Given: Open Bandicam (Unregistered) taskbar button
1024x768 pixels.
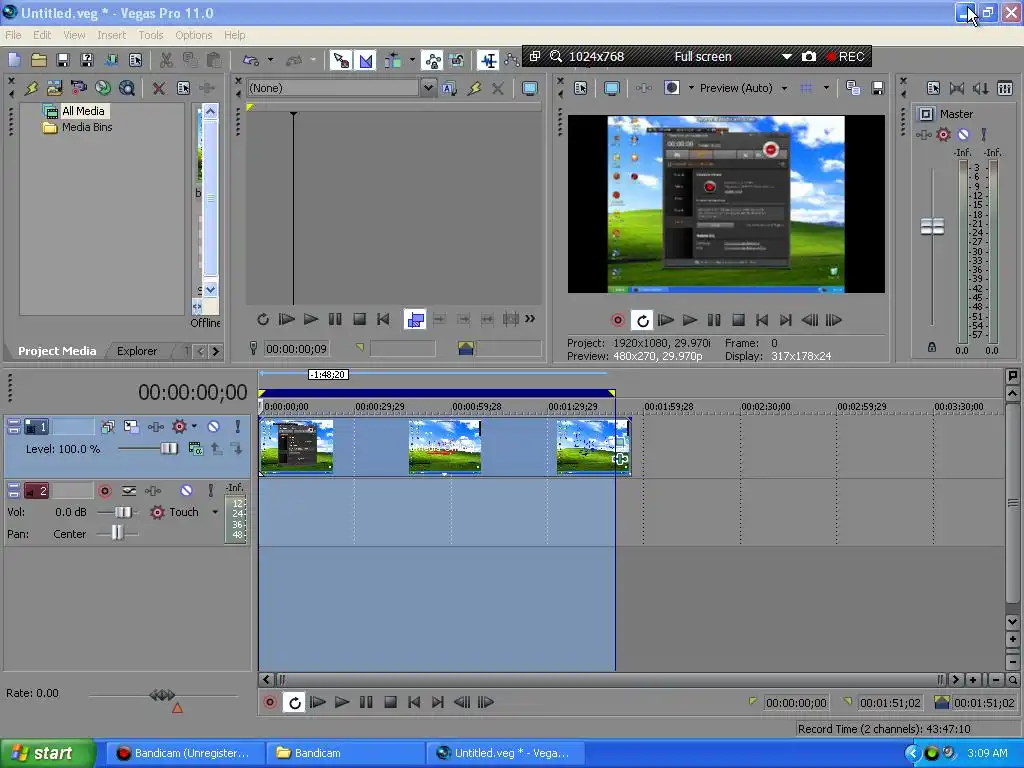Looking at the screenshot, I should point(184,753).
